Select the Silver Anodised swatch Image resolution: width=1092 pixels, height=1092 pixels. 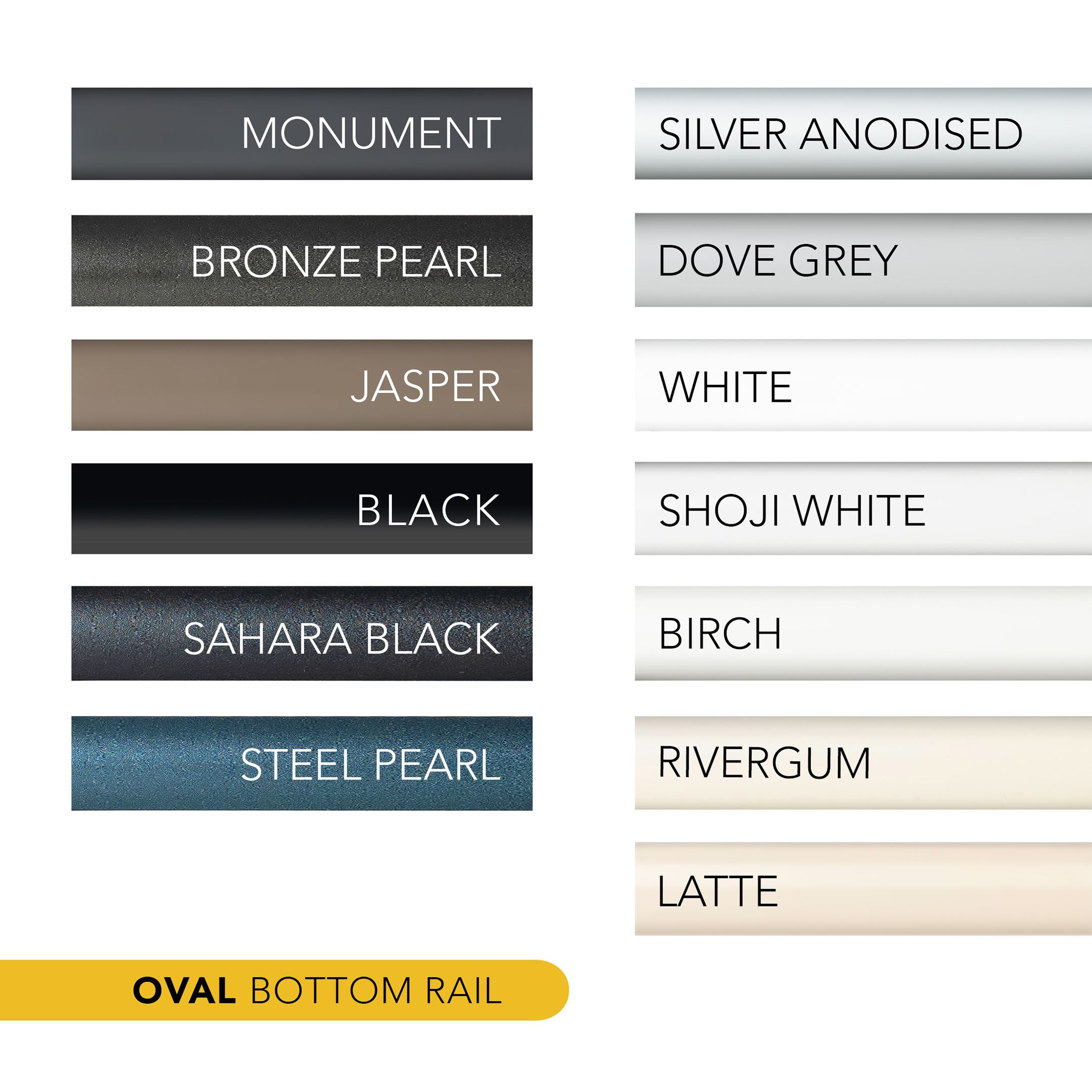(x=862, y=133)
